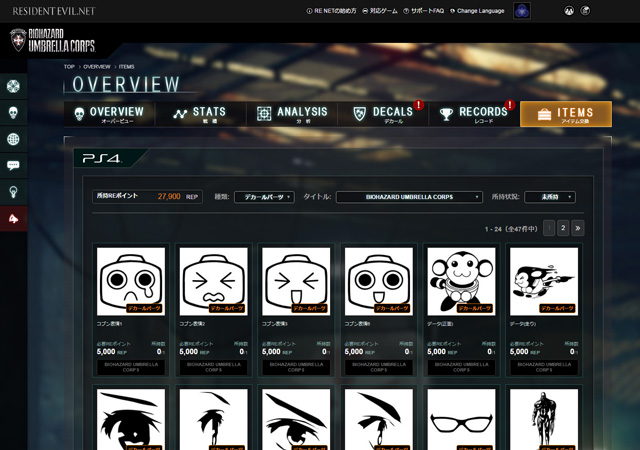Open the speech bubble sidebar icon

[x=13, y=166]
